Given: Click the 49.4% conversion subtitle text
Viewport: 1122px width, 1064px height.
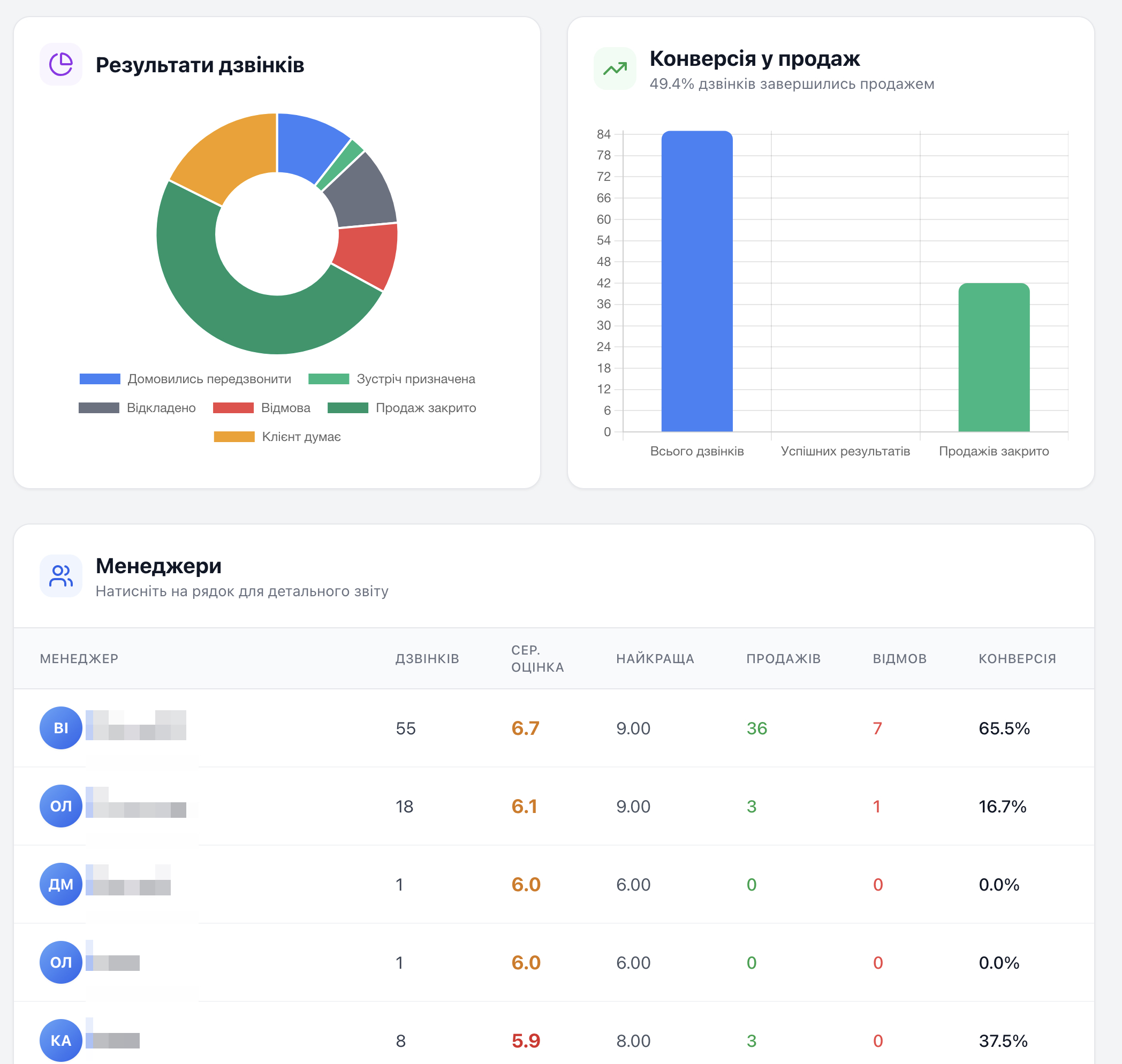Looking at the screenshot, I should coord(792,84).
